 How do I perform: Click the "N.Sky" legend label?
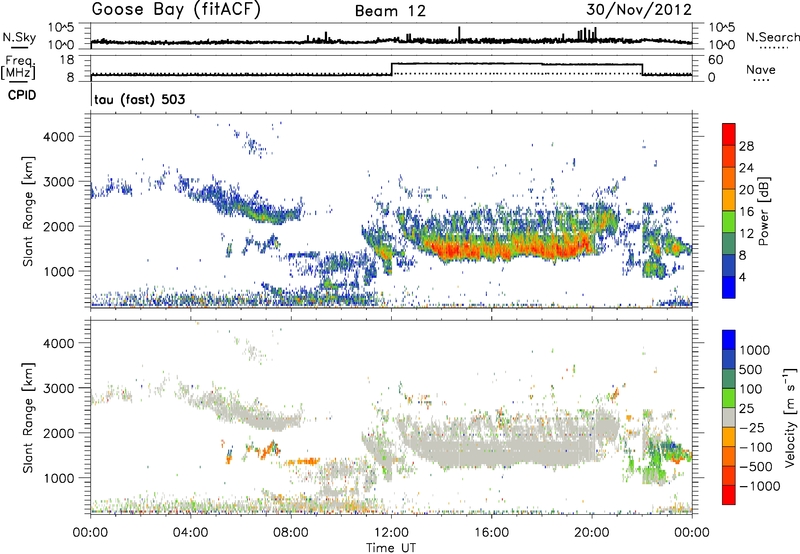19,37
